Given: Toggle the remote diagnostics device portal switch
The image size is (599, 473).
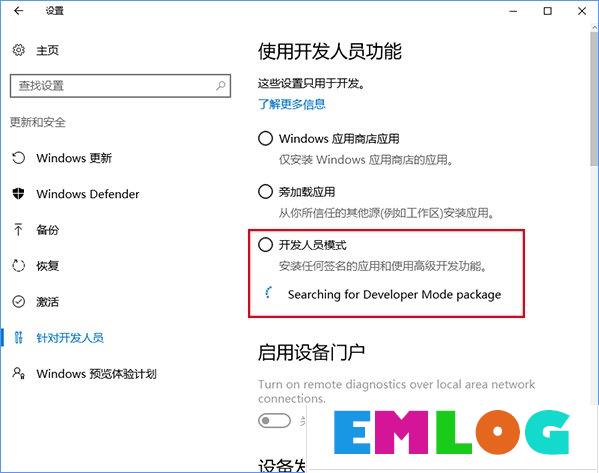Looking at the screenshot, I should [x=274, y=421].
